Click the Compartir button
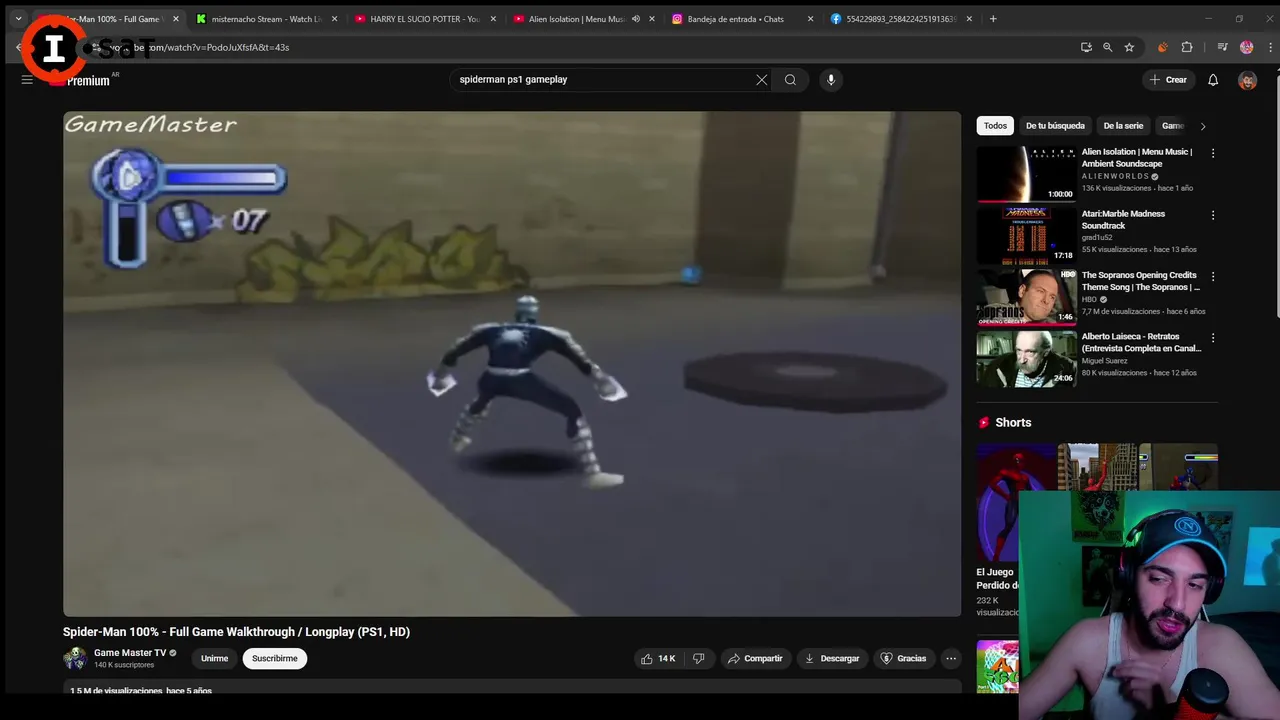1280x720 pixels. [x=756, y=659]
